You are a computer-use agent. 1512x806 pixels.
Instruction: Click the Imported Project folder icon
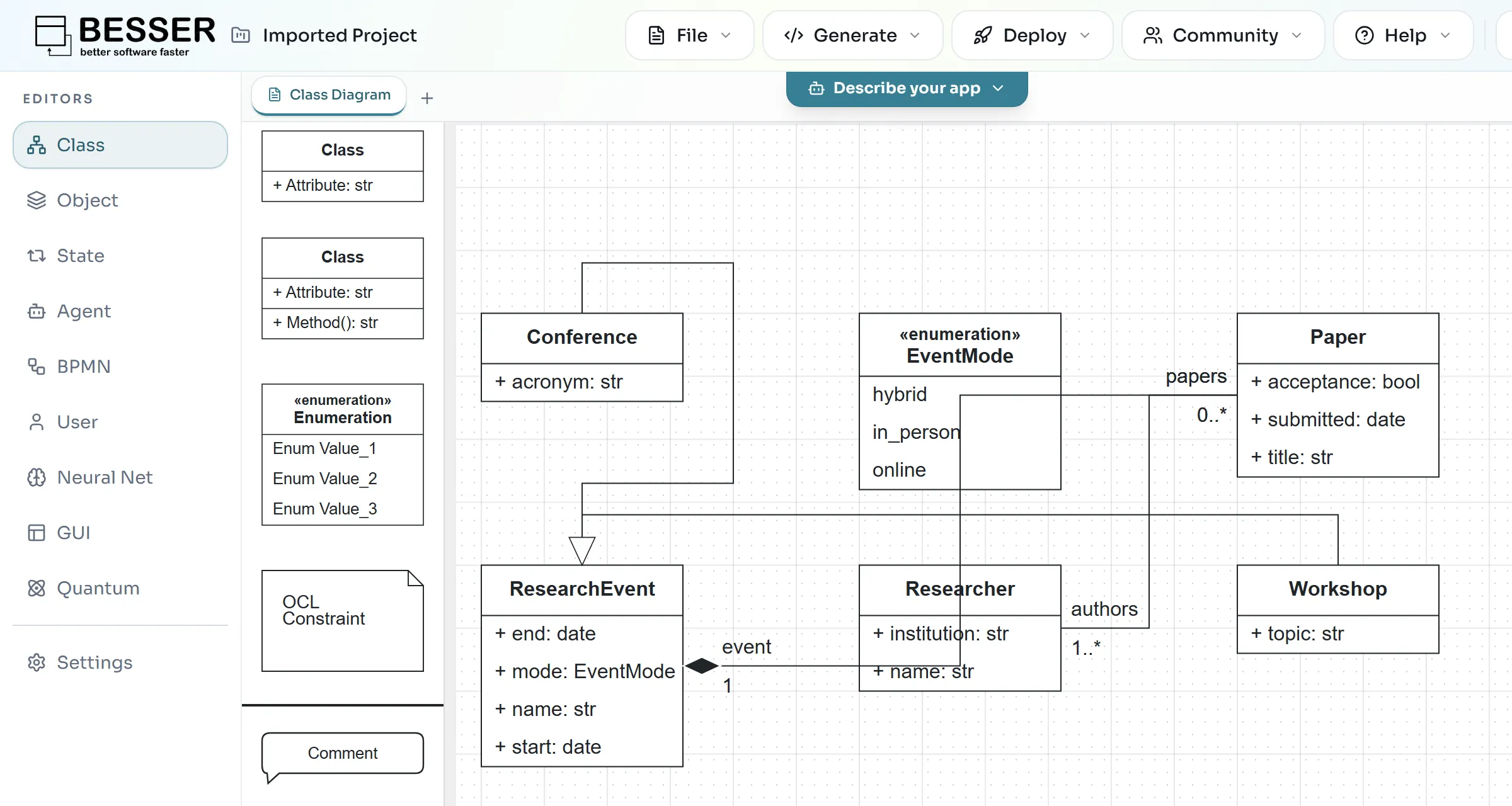coord(241,35)
